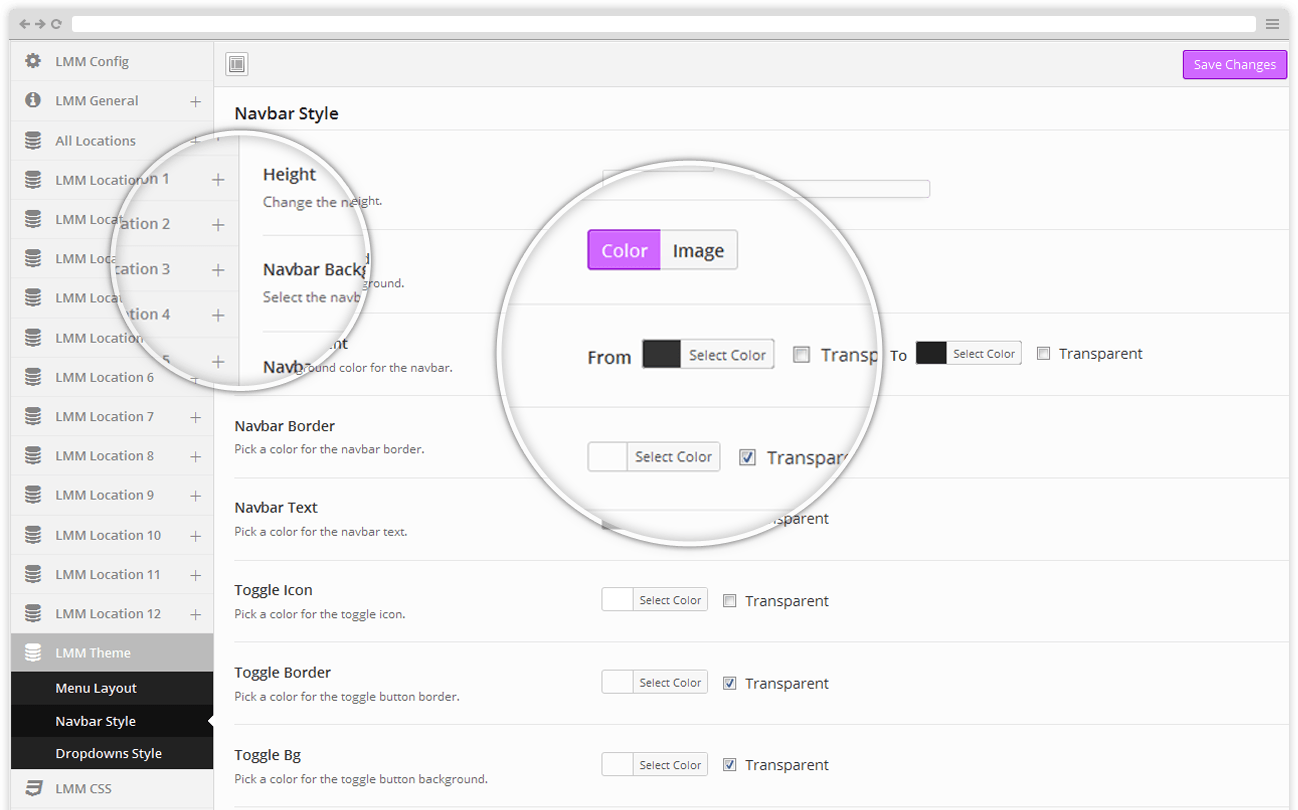The image size is (1298, 810).
Task: Open Dropdowns Style submenu item
Action: pyautogui.click(x=108, y=753)
